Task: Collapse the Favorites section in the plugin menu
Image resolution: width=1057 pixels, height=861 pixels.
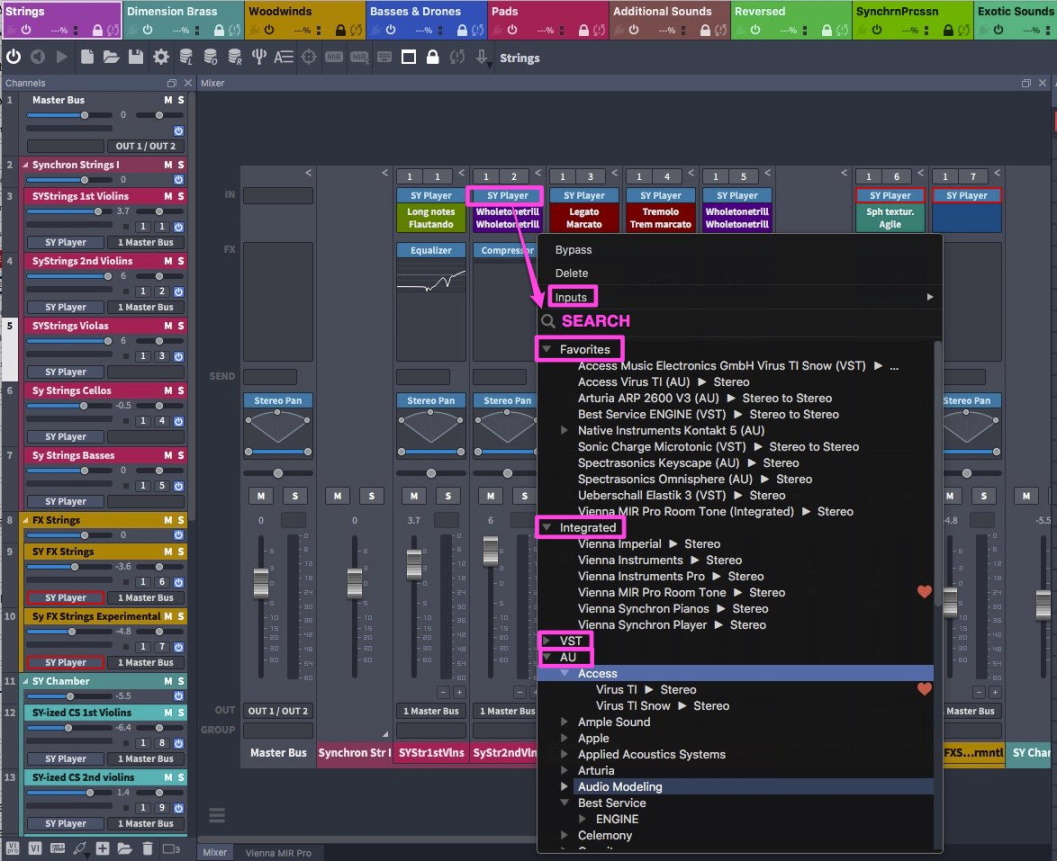Action: (x=547, y=349)
